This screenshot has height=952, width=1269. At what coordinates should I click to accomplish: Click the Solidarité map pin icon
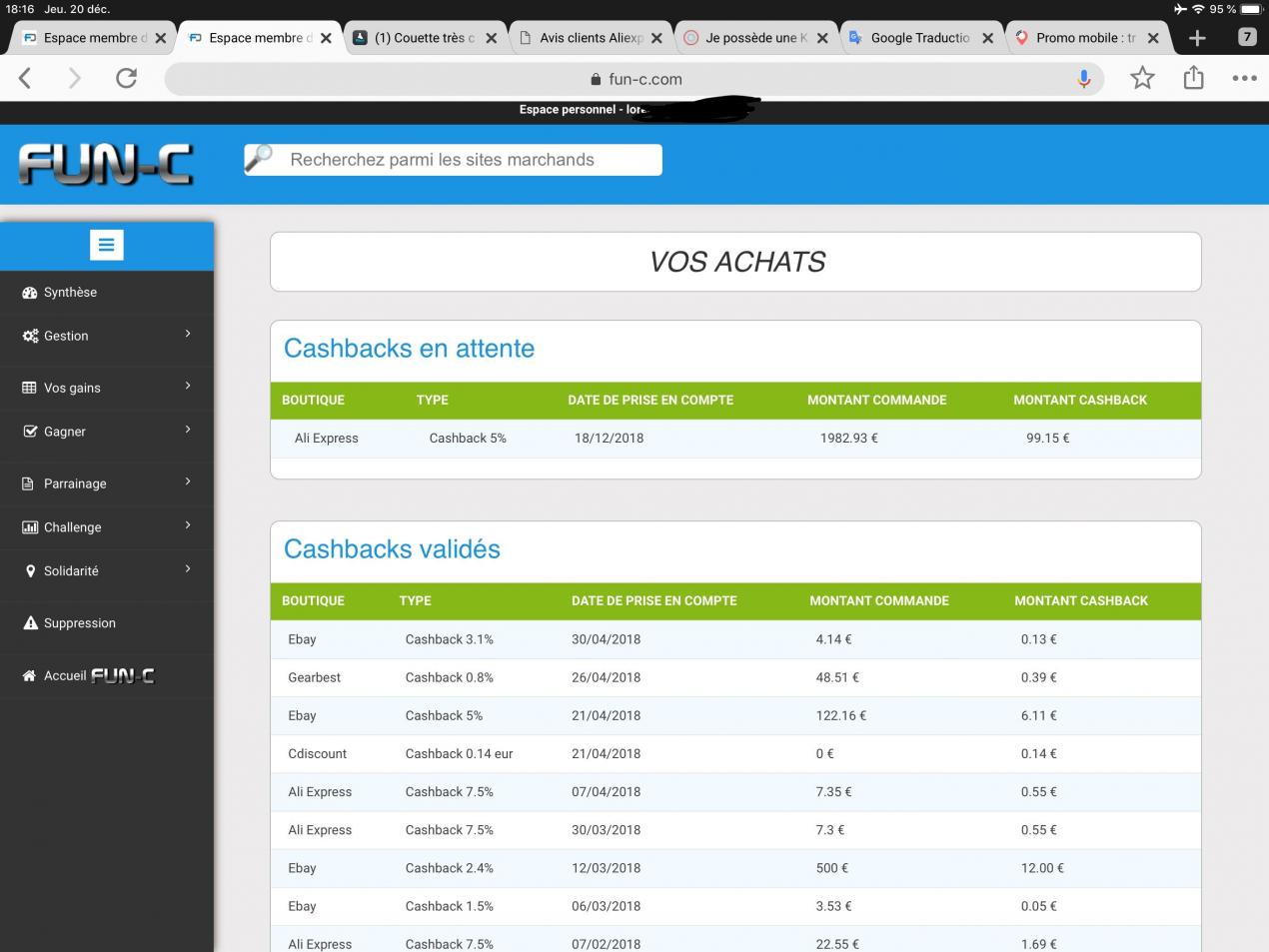coord(30,571)
